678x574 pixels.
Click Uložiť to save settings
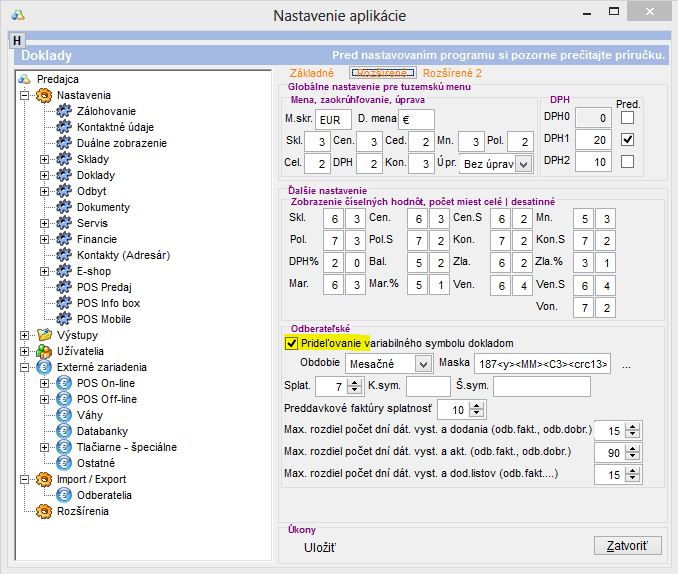click(x=320, y=547)
